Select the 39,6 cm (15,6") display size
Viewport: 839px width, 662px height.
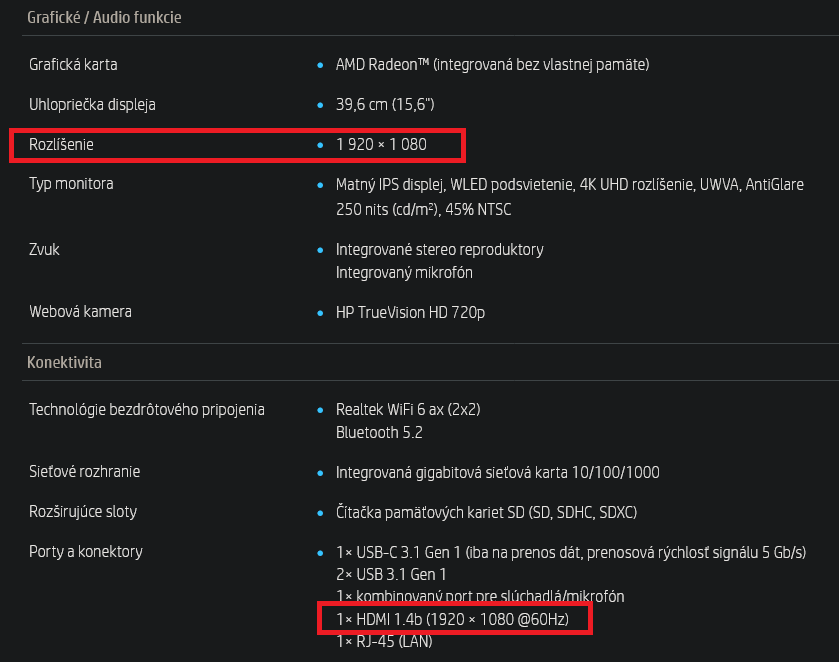pyautogui.click(x=385, y=104)
